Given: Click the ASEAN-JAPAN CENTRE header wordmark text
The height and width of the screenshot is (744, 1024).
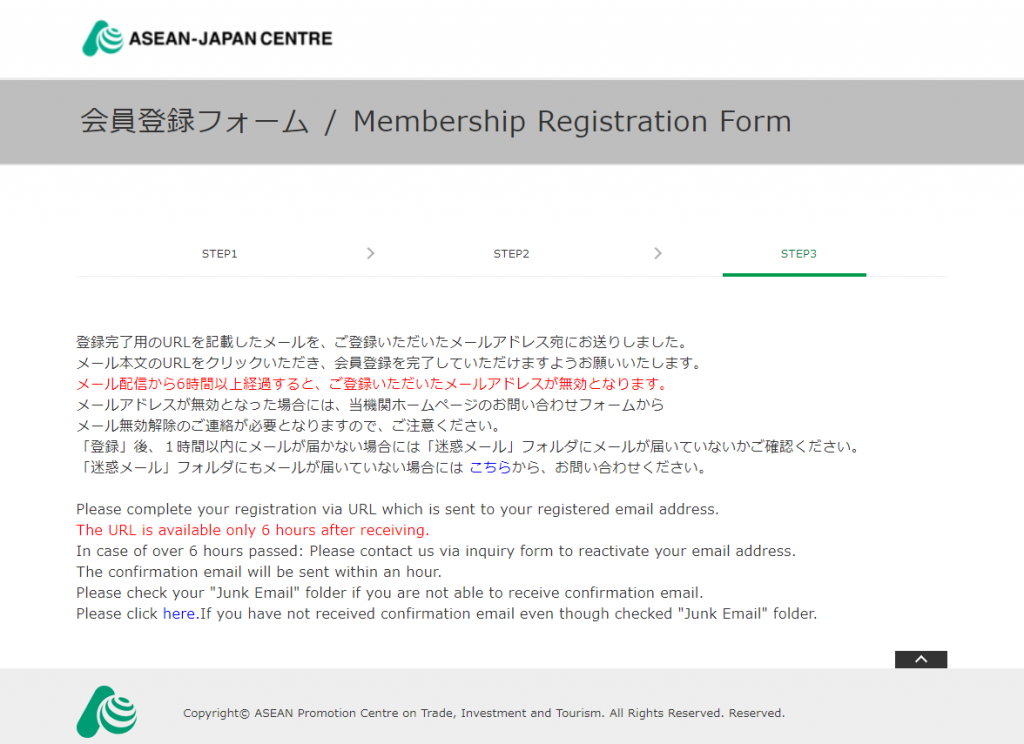Looking at the screenshot, I should click(231, 39).
